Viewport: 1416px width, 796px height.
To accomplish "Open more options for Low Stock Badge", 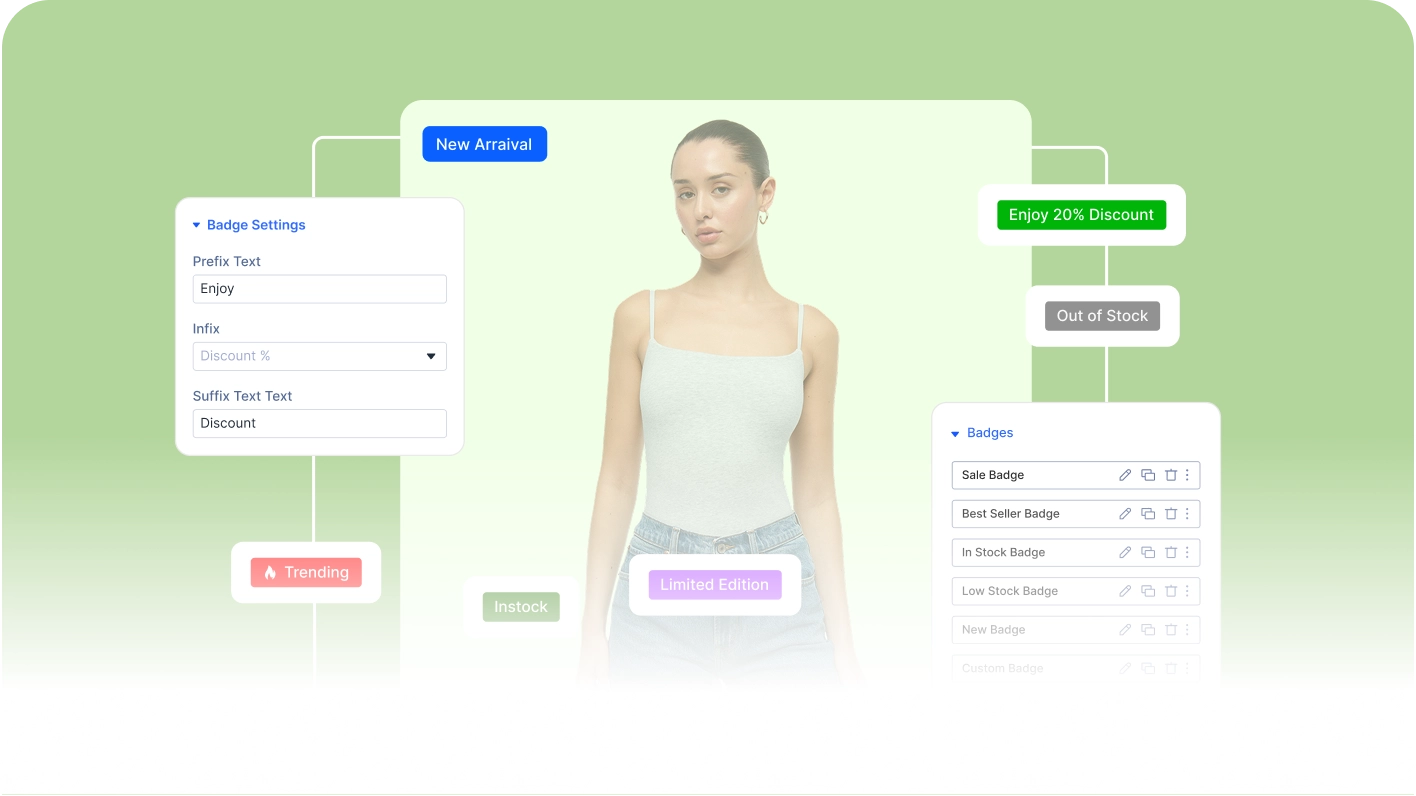I will tap(1187, 591).
